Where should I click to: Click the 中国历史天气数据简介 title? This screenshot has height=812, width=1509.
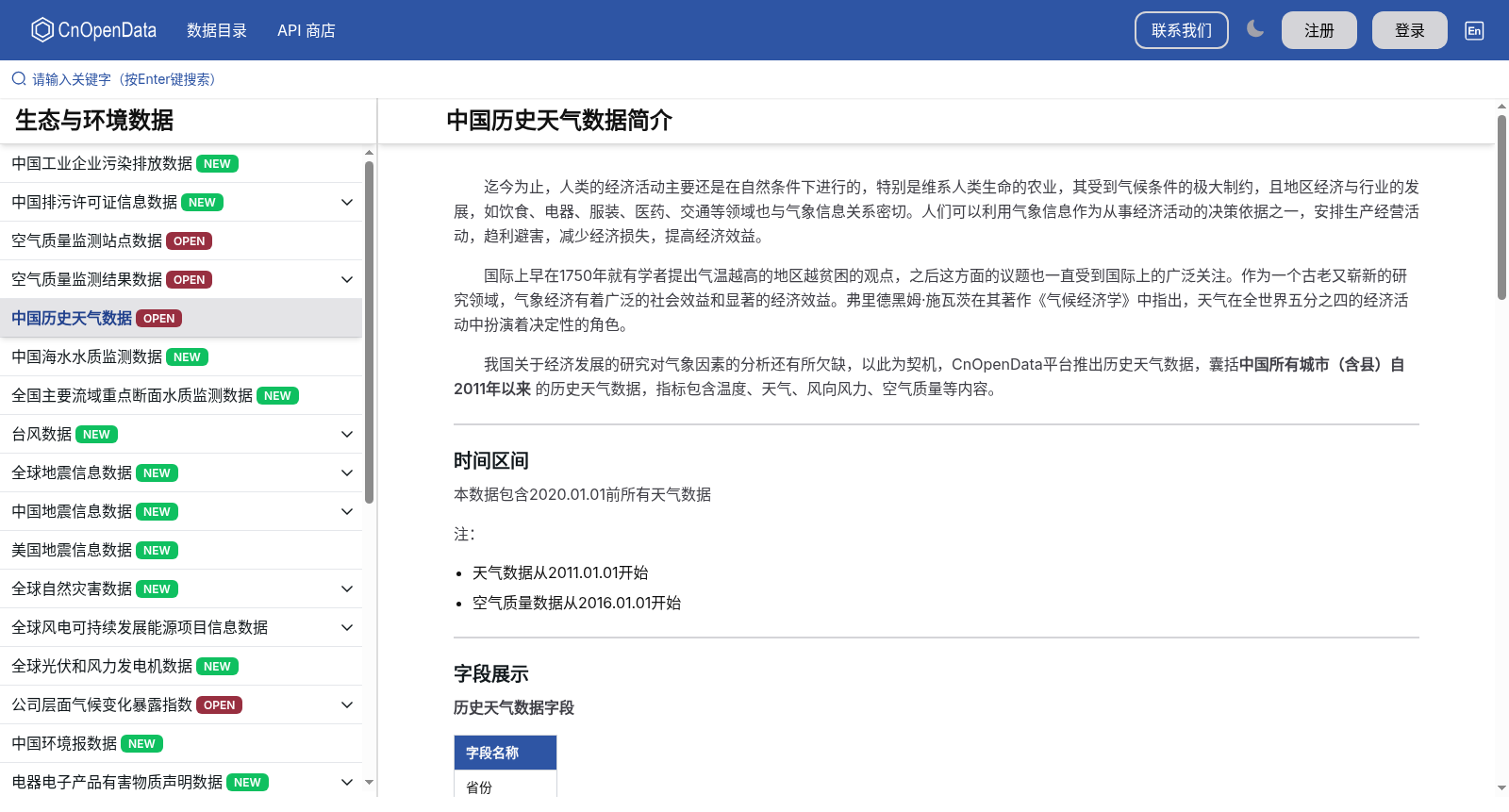pos(559,121)
